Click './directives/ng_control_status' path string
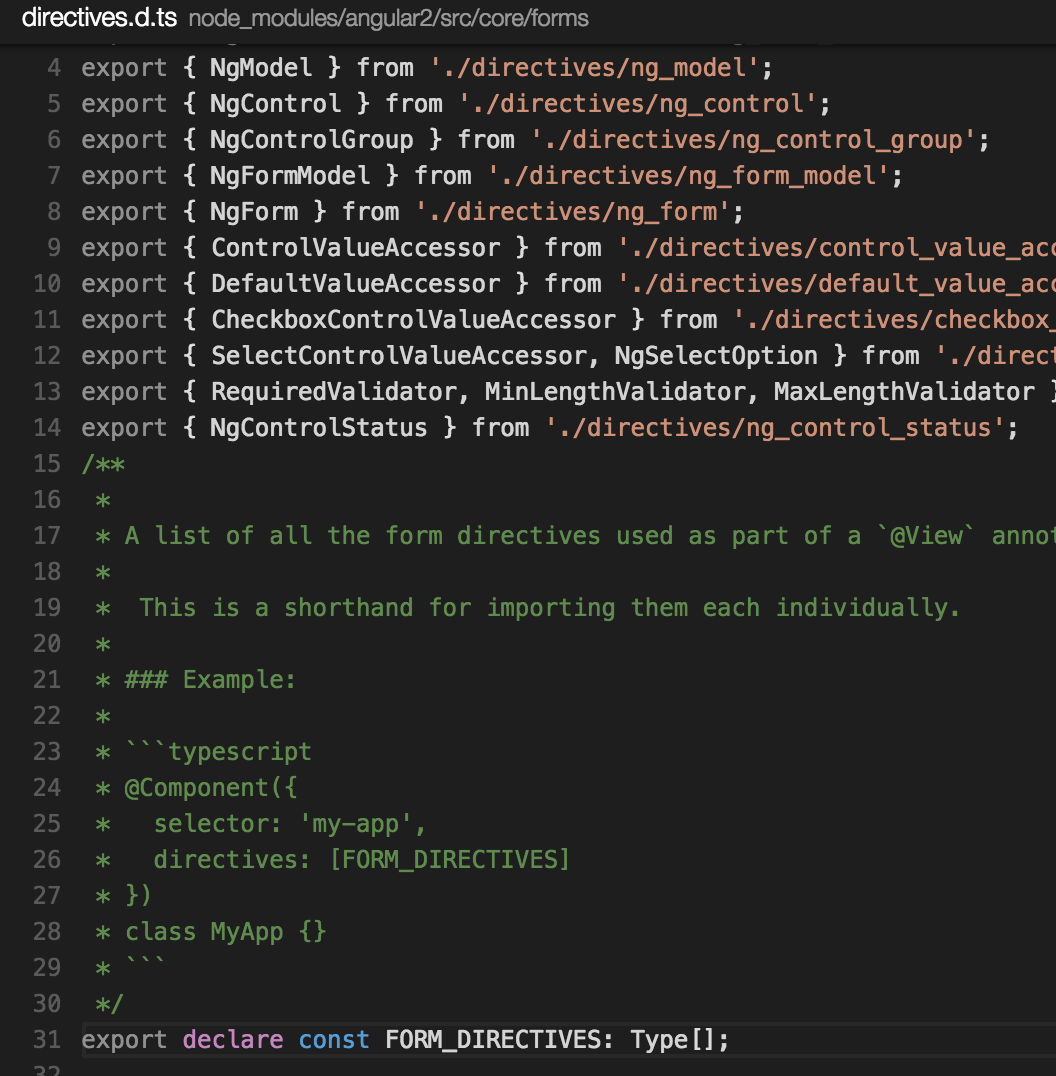Viewport: 1056px width, 1076px height. coord(775,428)
